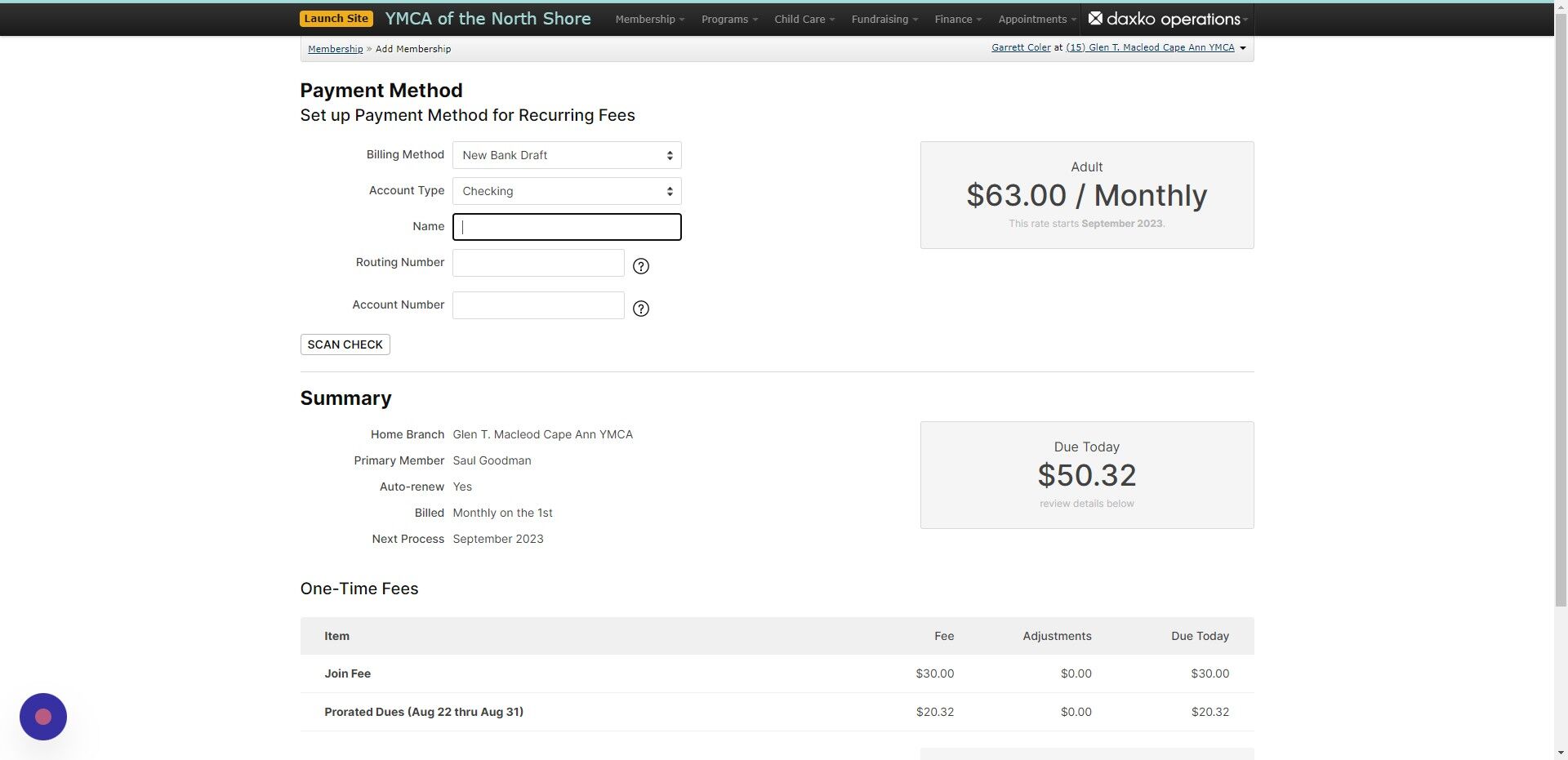The image size is (1568, 760).
Task: Open the Appointments menu
Action: pos(1037,19)
